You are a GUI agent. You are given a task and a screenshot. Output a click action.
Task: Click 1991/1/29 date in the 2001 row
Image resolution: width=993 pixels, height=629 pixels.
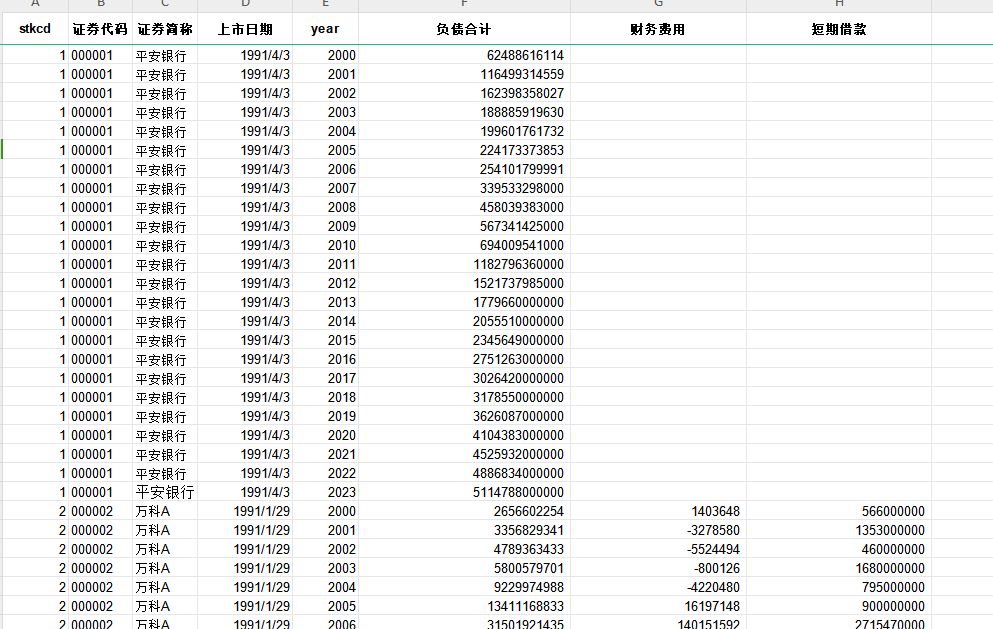[x=245, y=530]
